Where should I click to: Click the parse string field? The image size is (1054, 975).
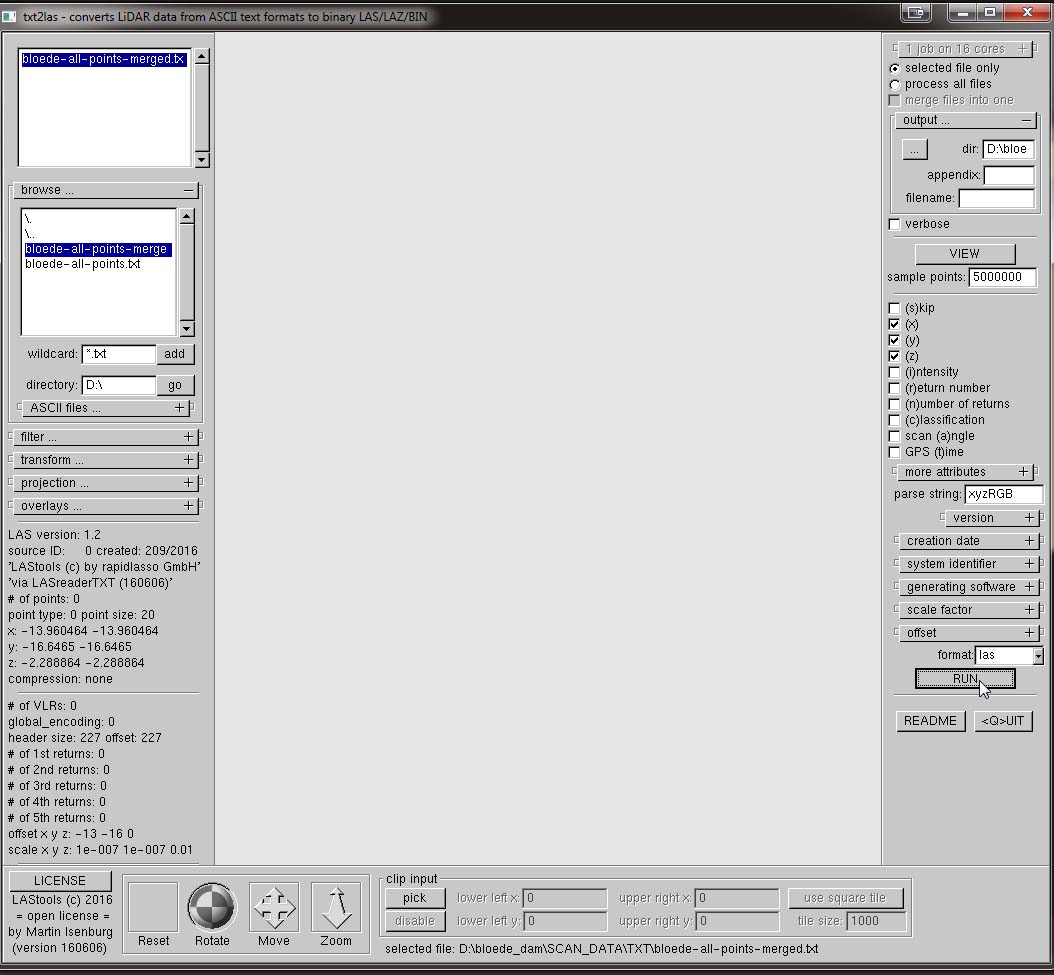click(x=1003, y=494)
